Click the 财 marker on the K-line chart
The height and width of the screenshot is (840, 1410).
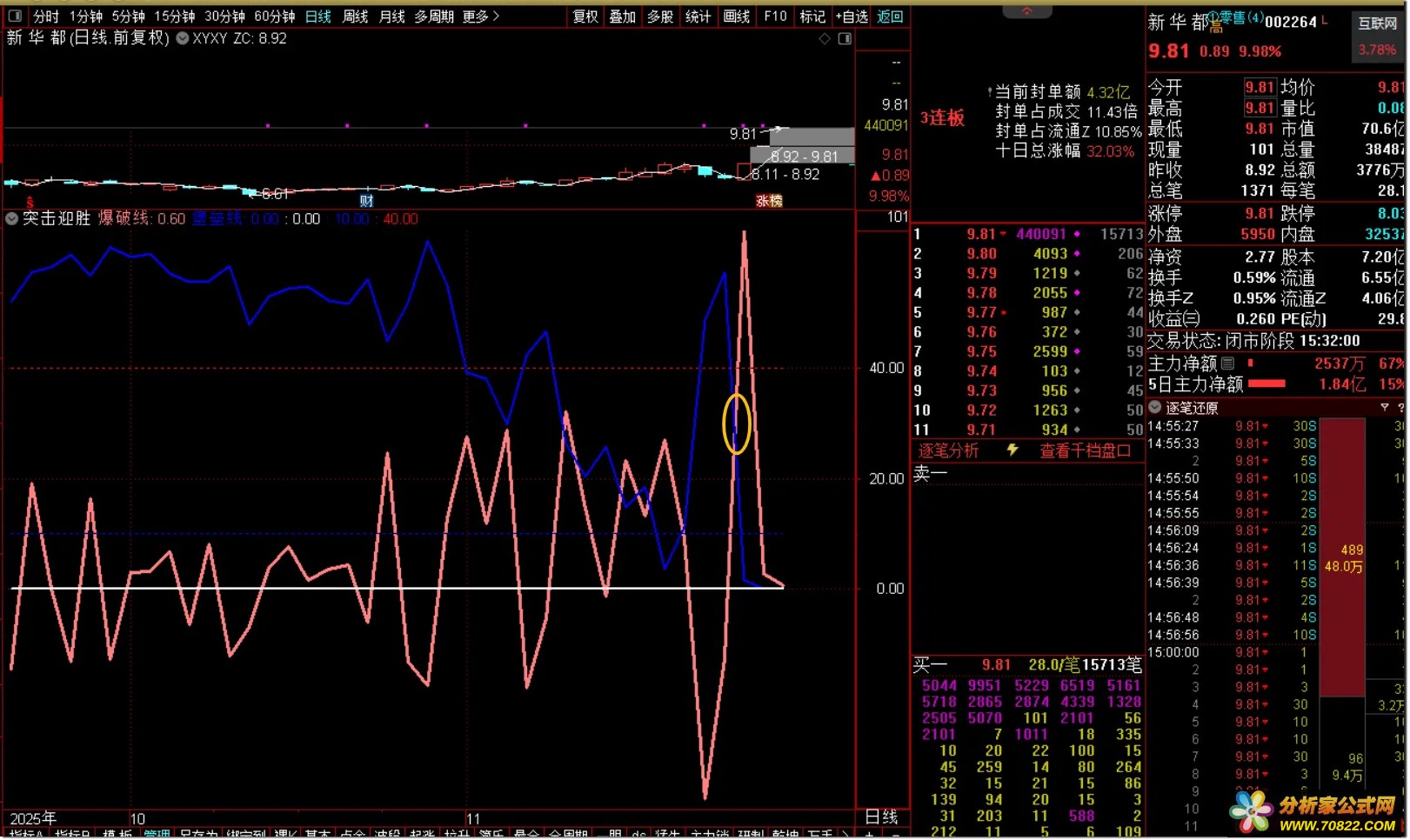coord(366,201)
